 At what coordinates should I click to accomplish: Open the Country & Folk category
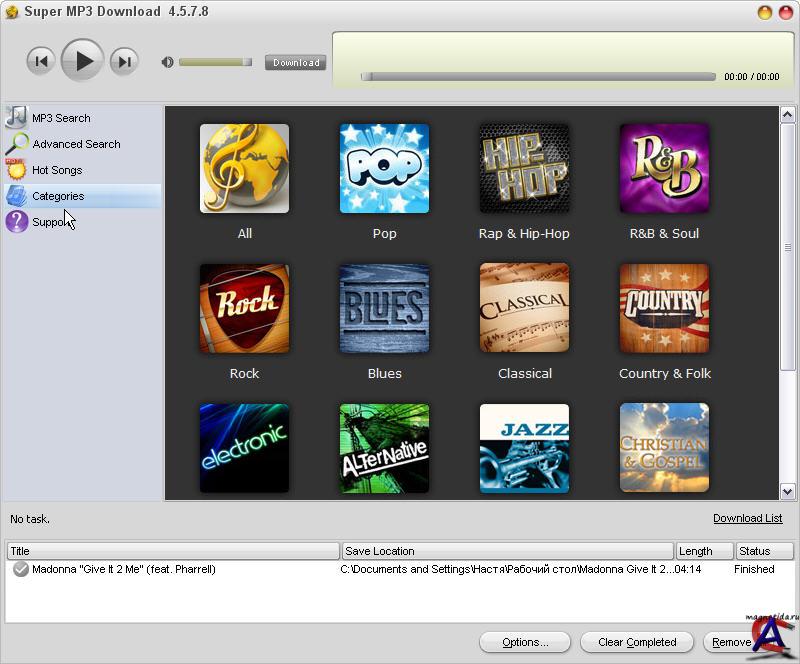click(664, 309)
